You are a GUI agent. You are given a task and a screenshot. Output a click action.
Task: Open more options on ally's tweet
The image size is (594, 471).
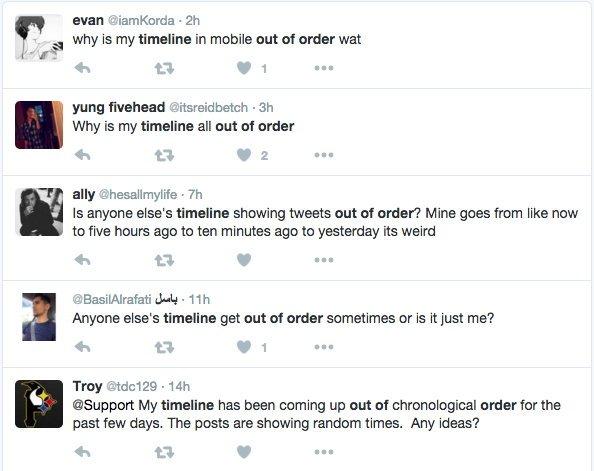coord(324,260)
